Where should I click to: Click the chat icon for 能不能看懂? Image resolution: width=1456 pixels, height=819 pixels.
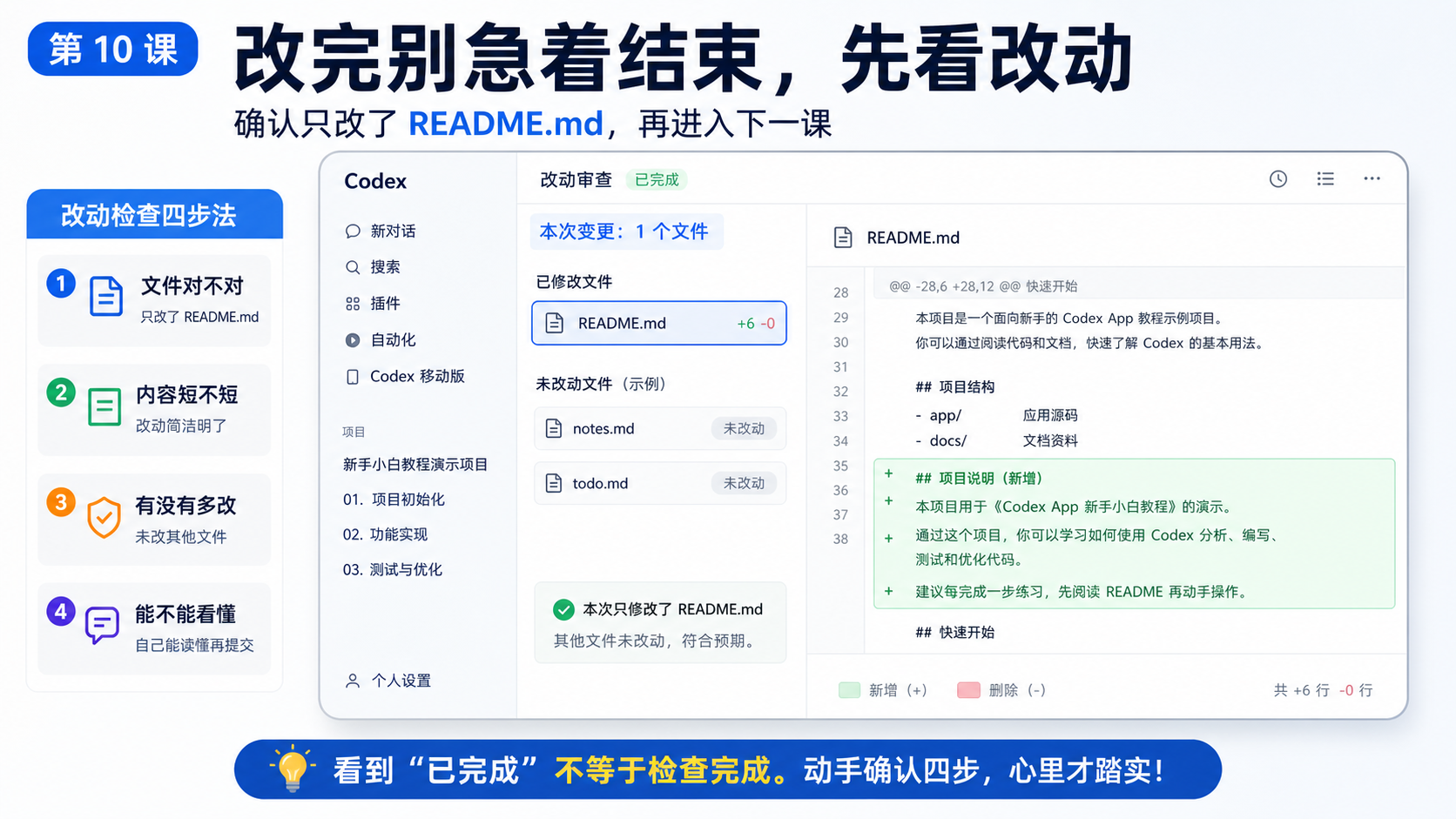pos(102,625)
